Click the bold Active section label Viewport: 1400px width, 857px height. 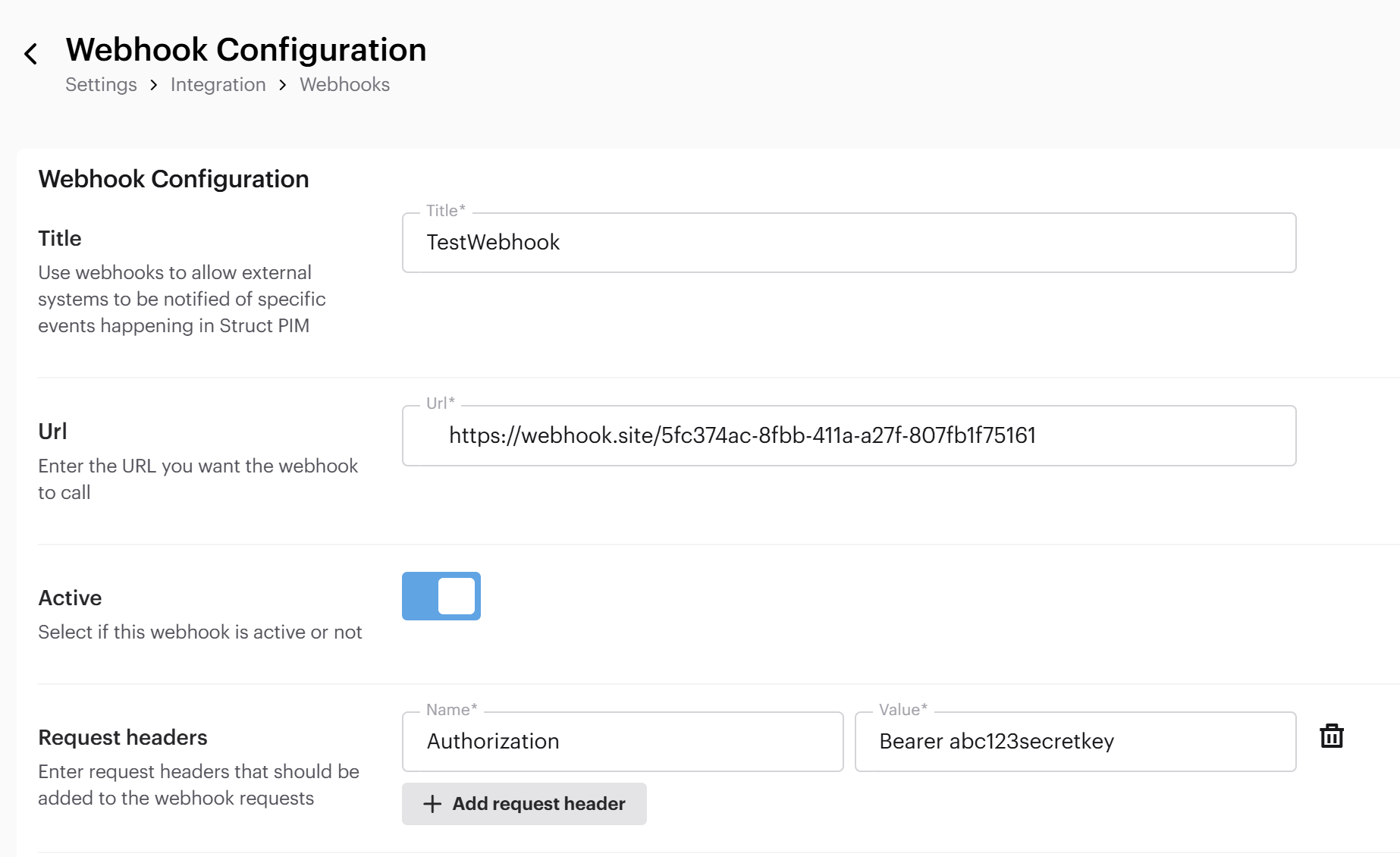[70, 598]
